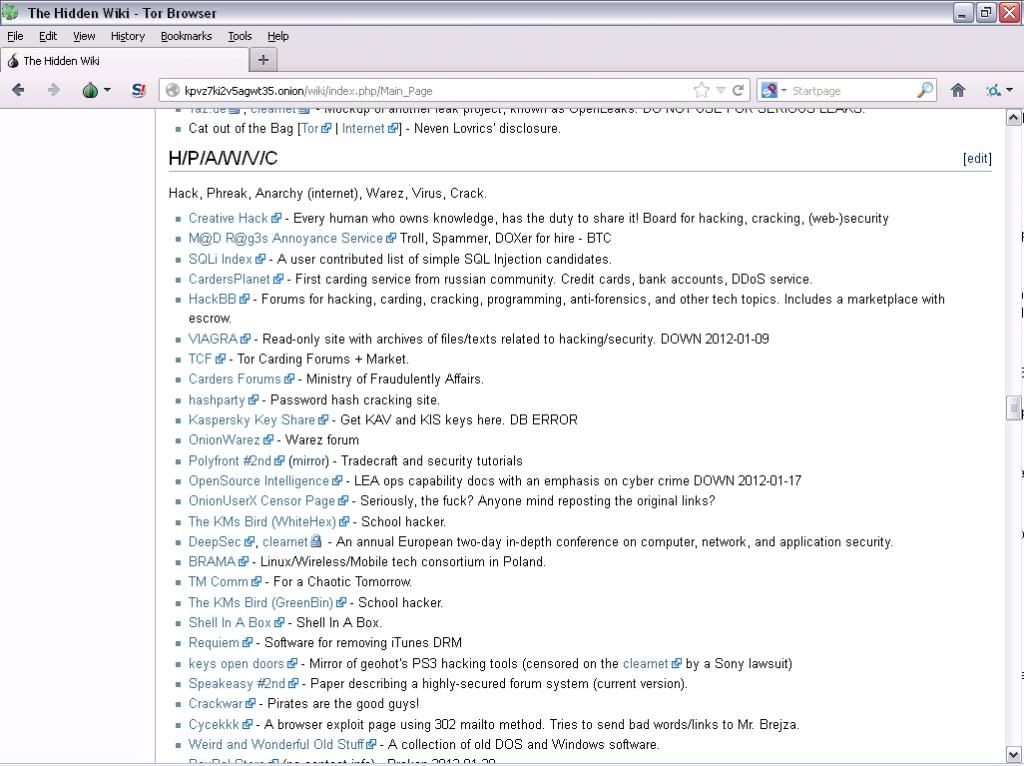Viewport: 1024px width, 766px height.
Task: Open Tools menu
Action: (240, 36)
